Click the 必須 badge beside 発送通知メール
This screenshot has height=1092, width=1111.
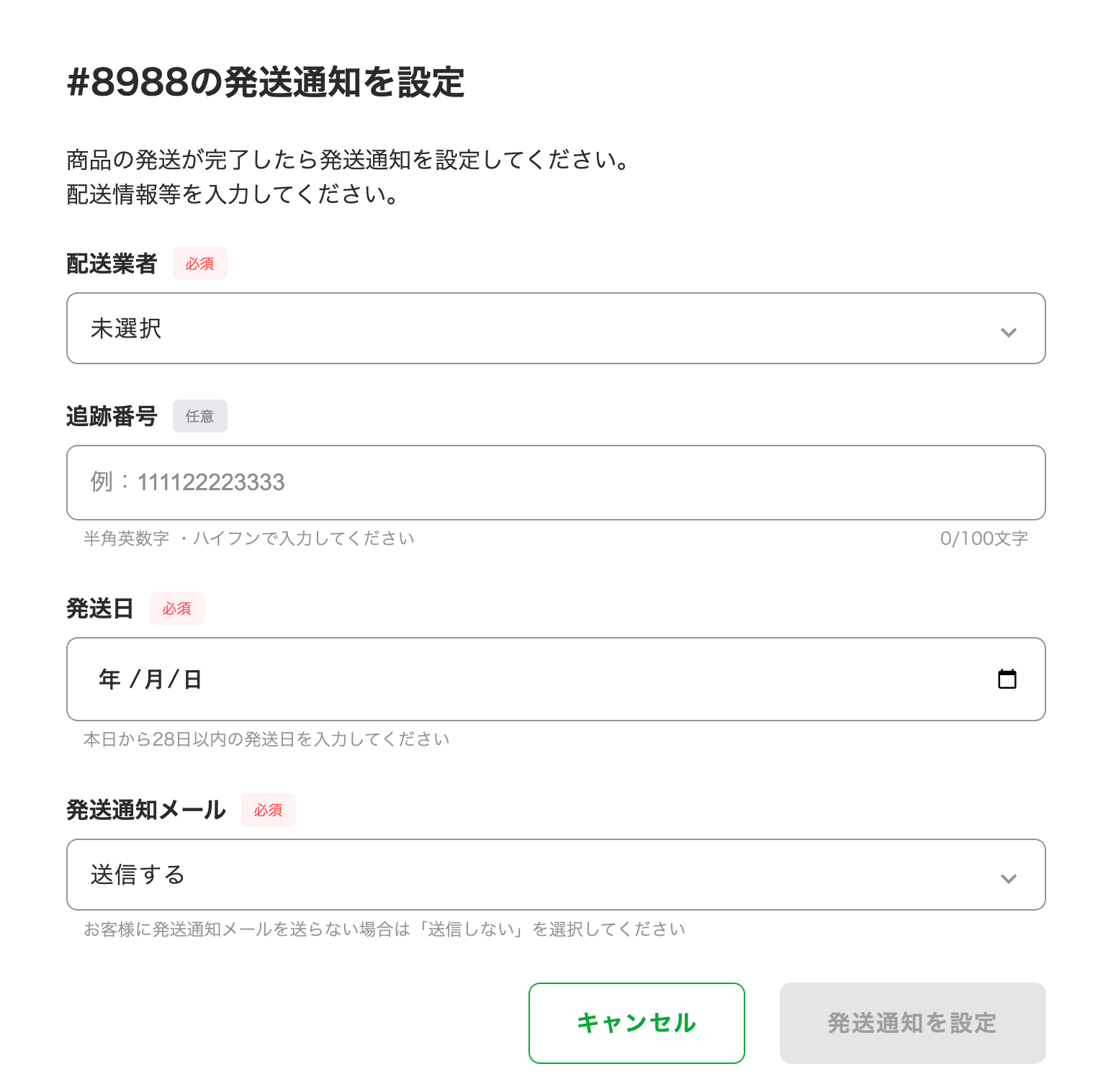click(x=268, y=810)
